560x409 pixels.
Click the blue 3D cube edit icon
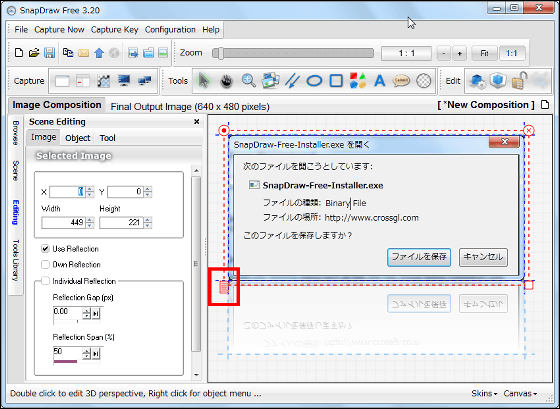(498, 80)
